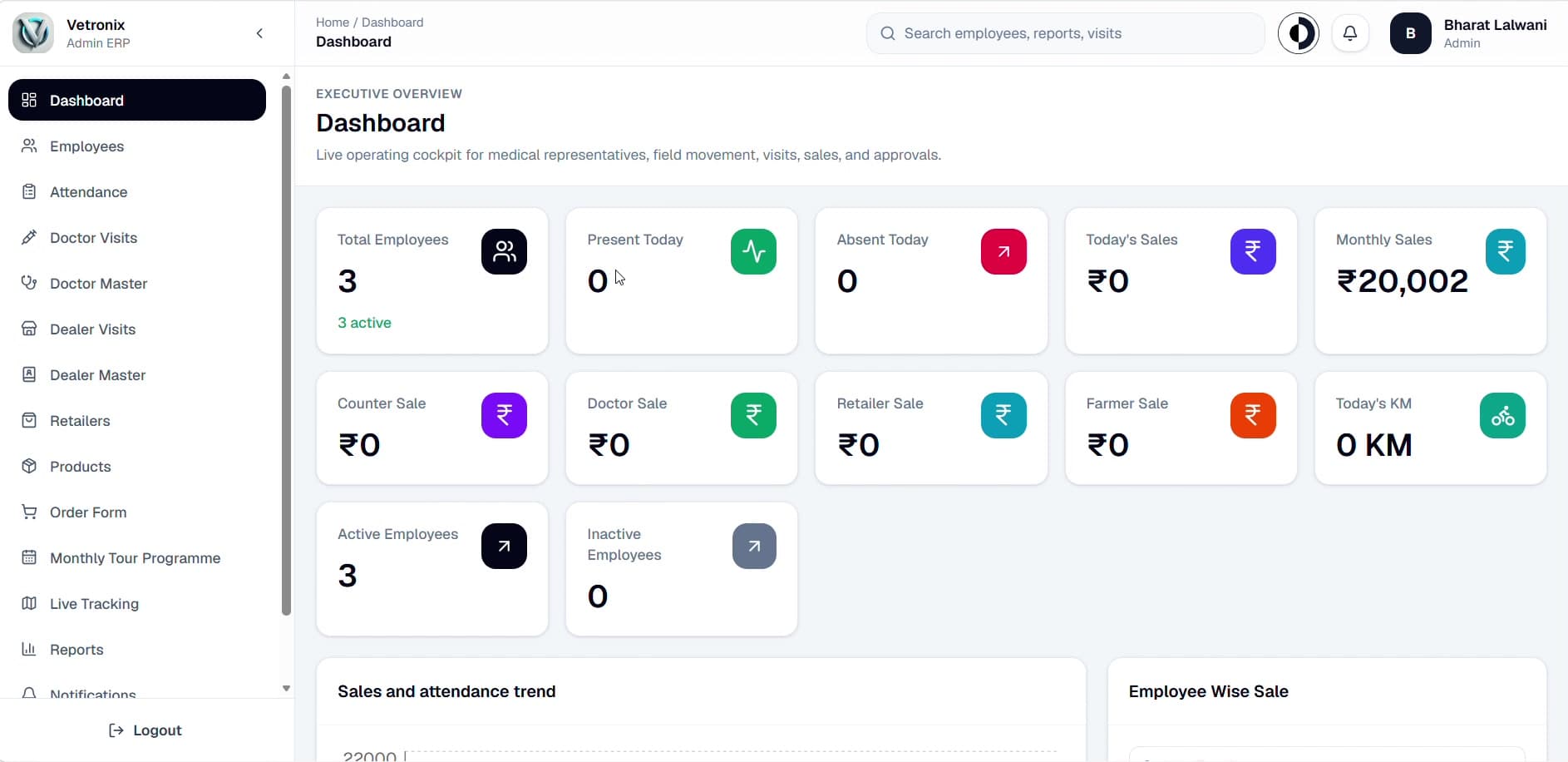
Task: Click the Inactive Employees arrow icon
Action: point(754,546)
